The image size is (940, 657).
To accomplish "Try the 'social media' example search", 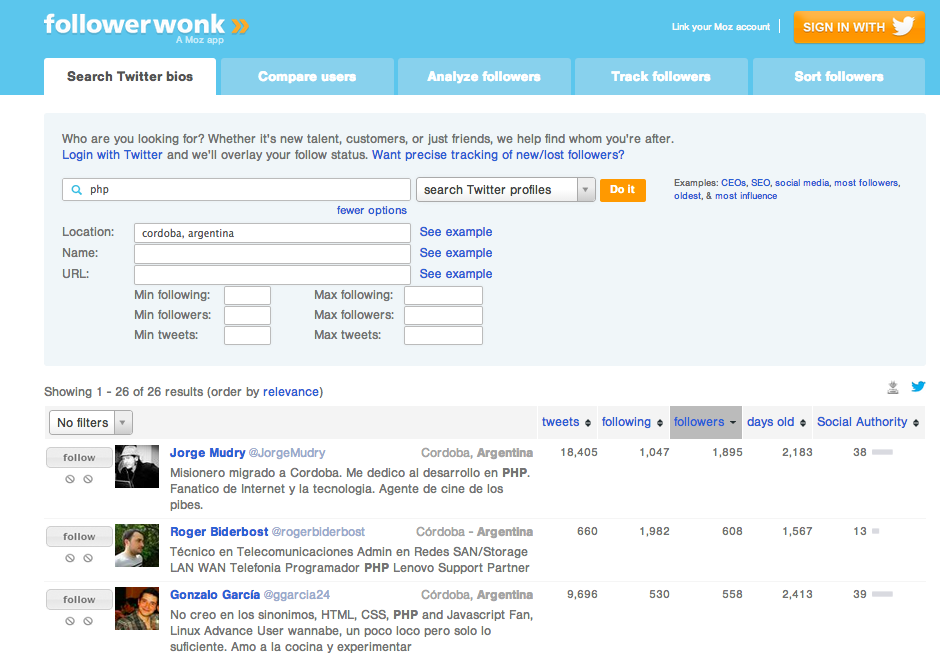I will pyautogui.click(x=802, y=183).
